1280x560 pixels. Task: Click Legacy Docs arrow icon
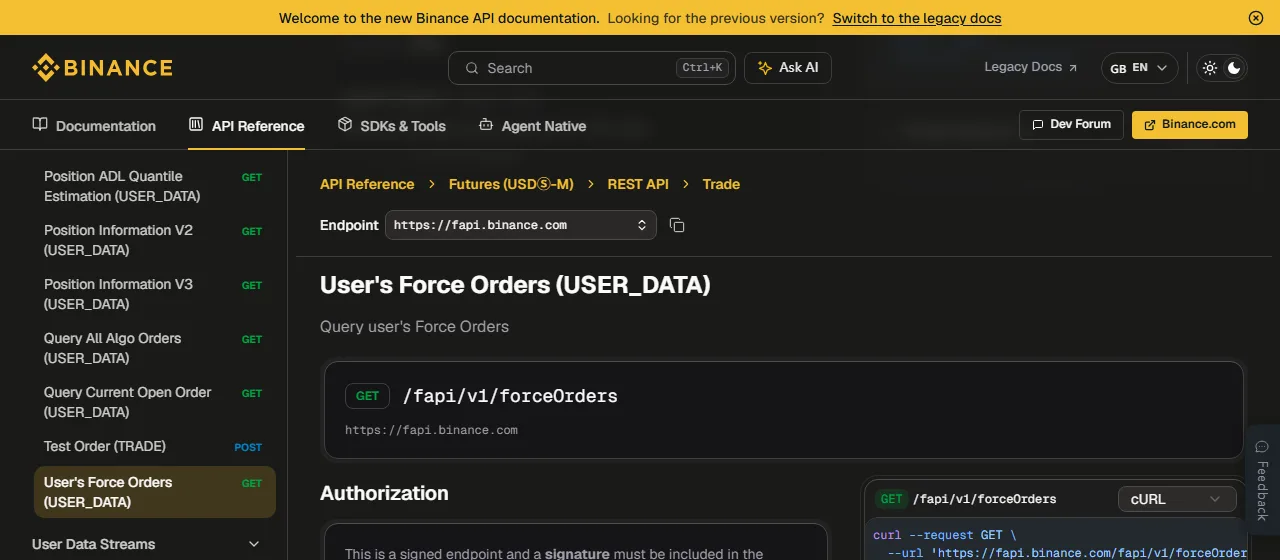coord(1073,68)
